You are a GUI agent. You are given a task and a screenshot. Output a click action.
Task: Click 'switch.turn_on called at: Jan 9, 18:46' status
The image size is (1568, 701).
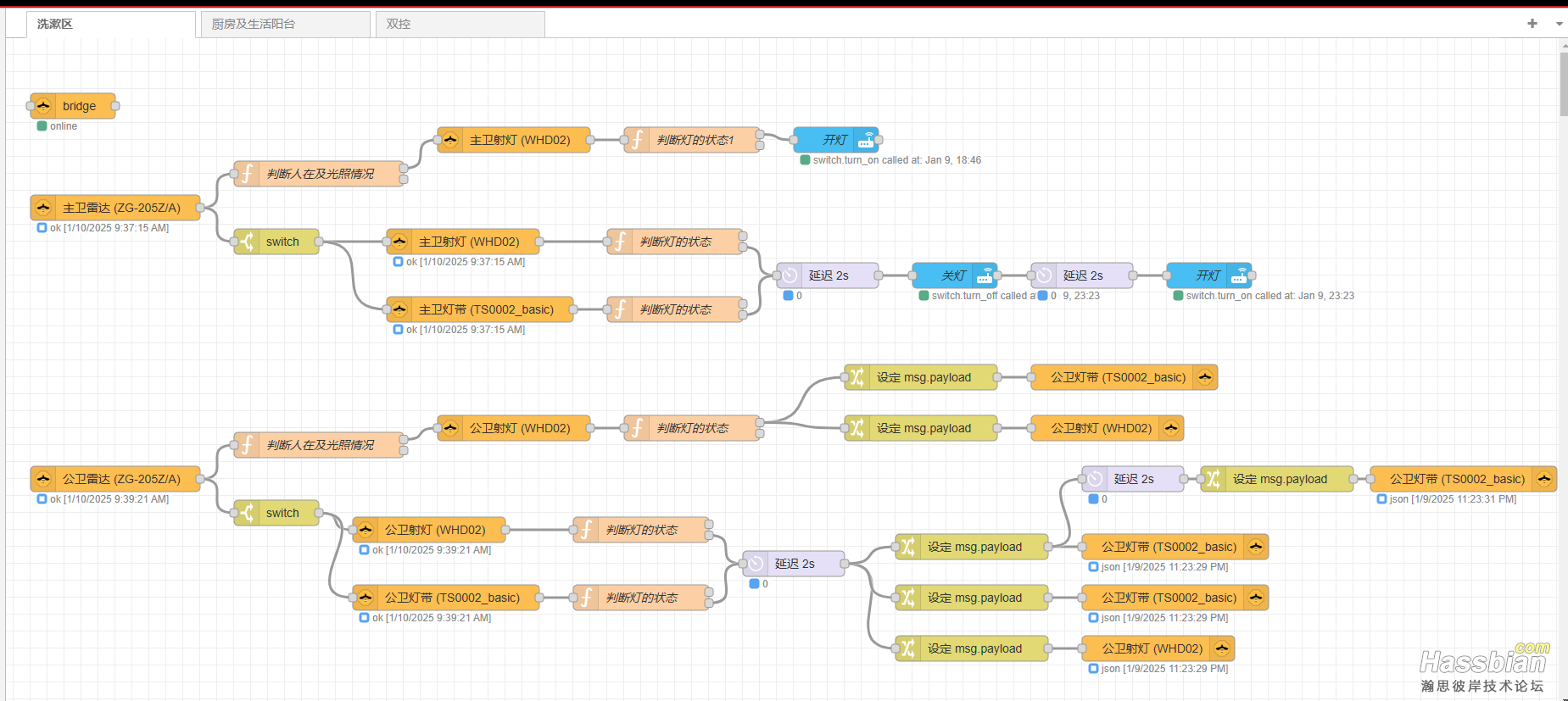click(896, 160)
